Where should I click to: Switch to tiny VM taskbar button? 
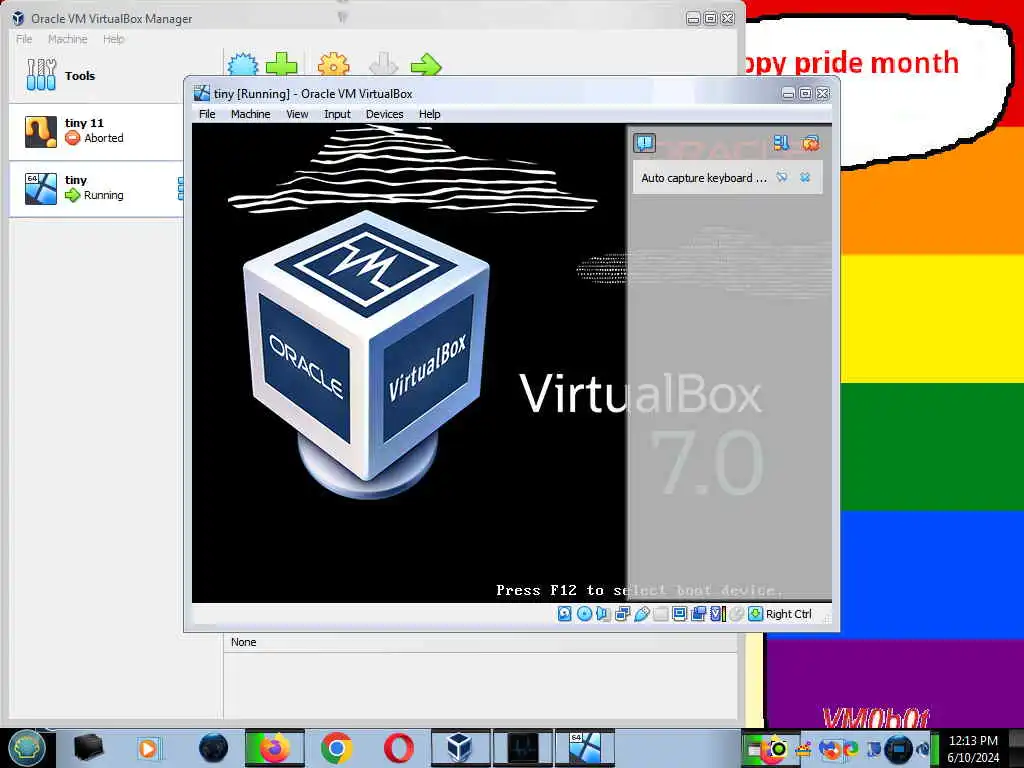point(585,748)
